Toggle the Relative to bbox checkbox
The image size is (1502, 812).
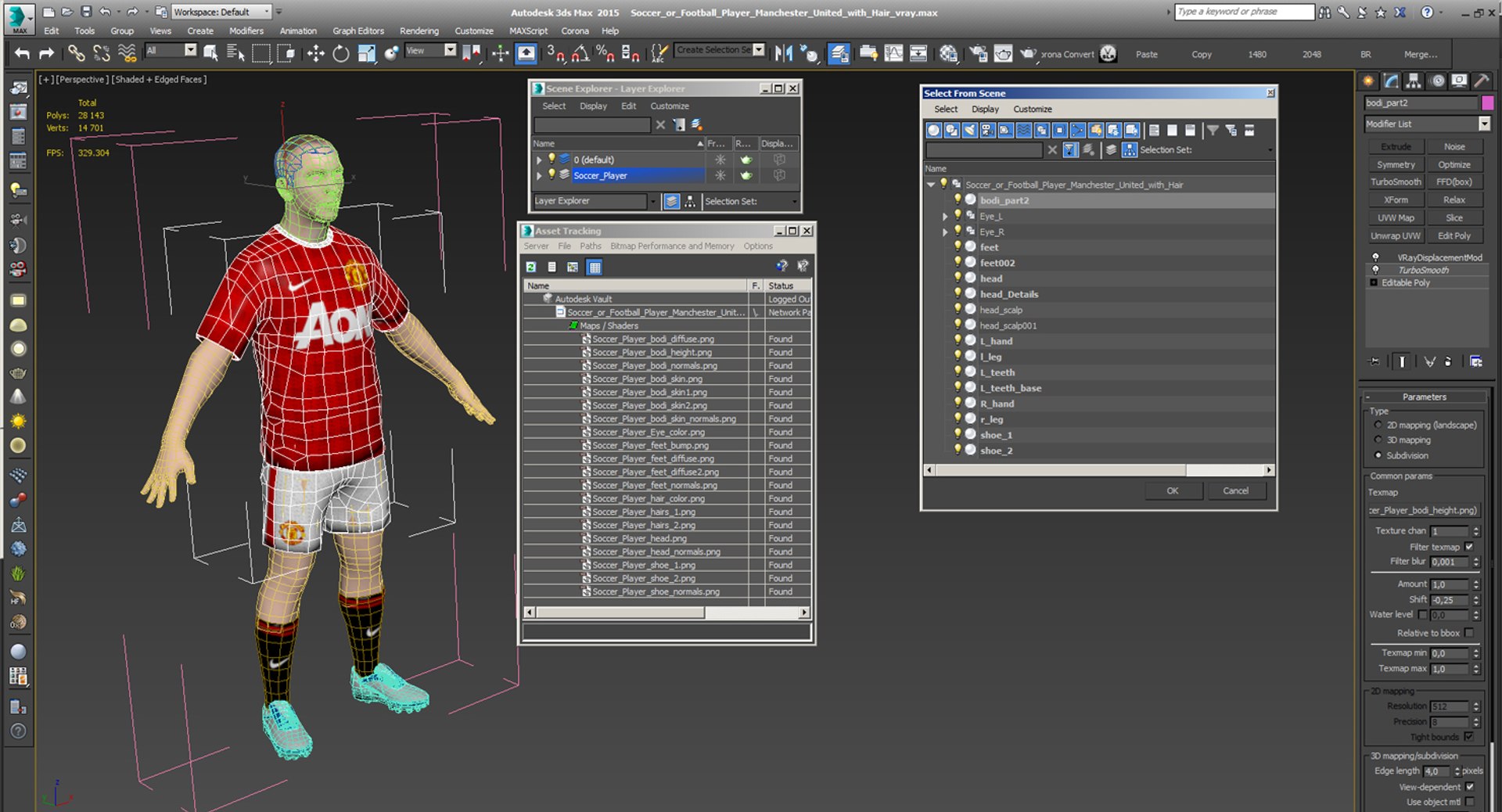point(1469,633)
